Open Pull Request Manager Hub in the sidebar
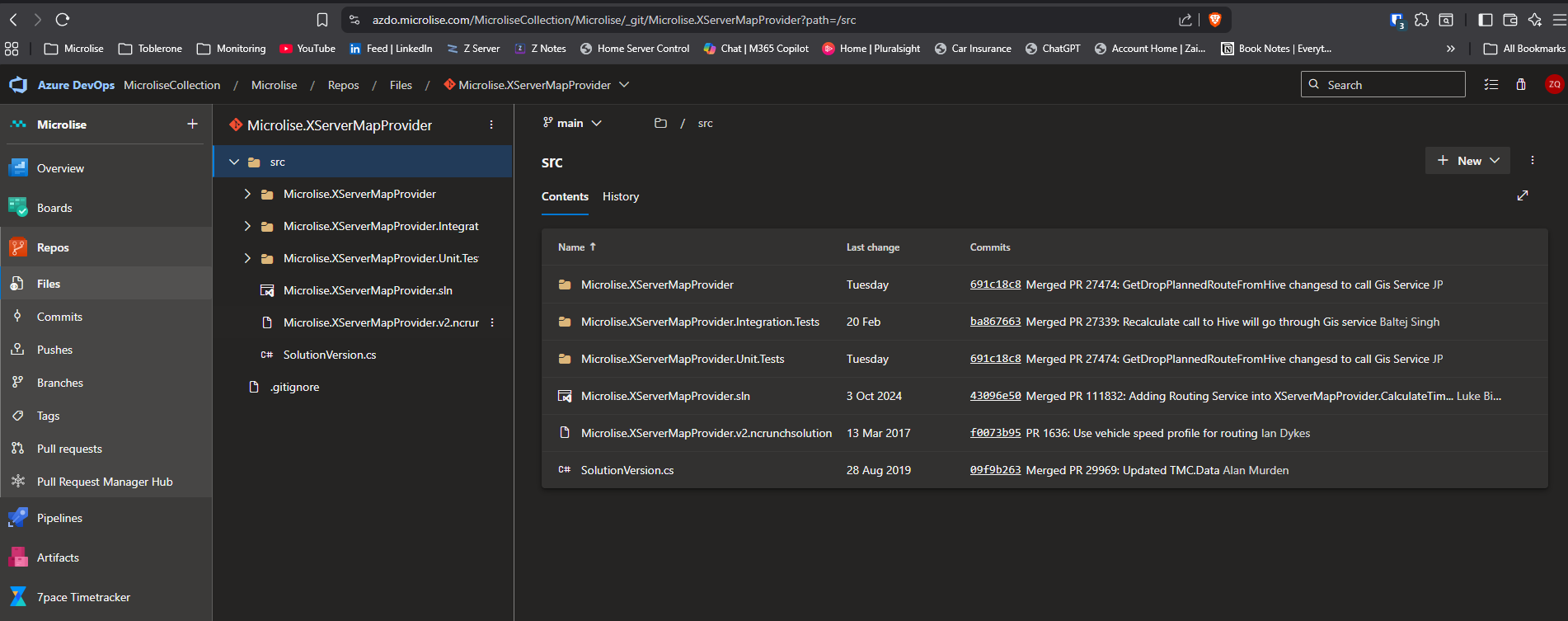This screenshot has height=621, width=1568. click(x=106, y=482)
